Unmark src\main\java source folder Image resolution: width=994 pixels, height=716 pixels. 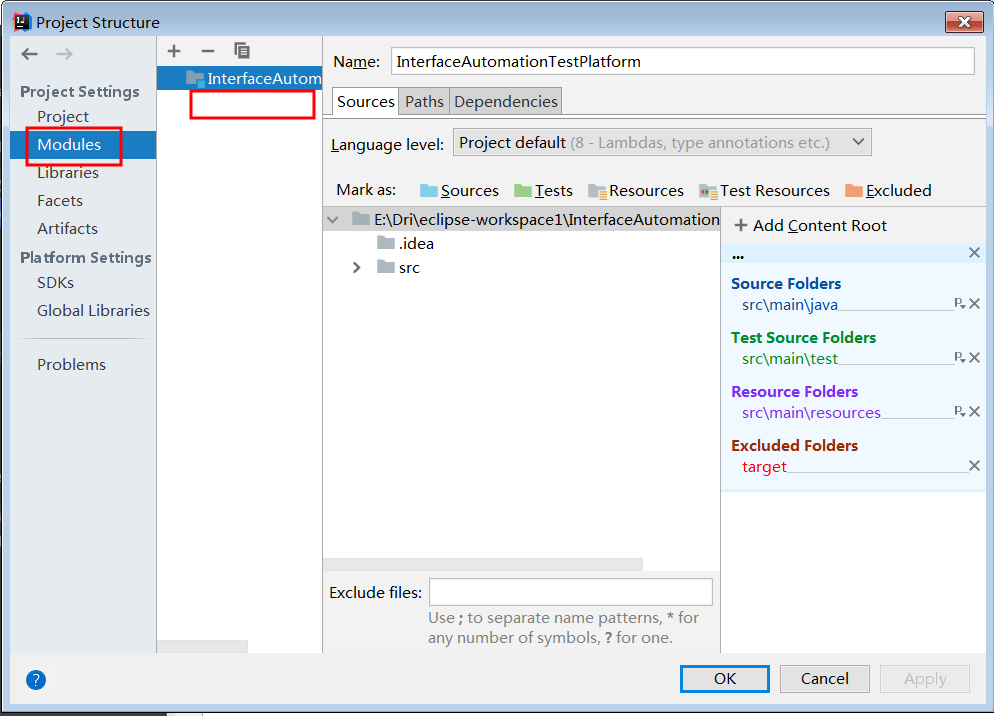click(975, 304)
